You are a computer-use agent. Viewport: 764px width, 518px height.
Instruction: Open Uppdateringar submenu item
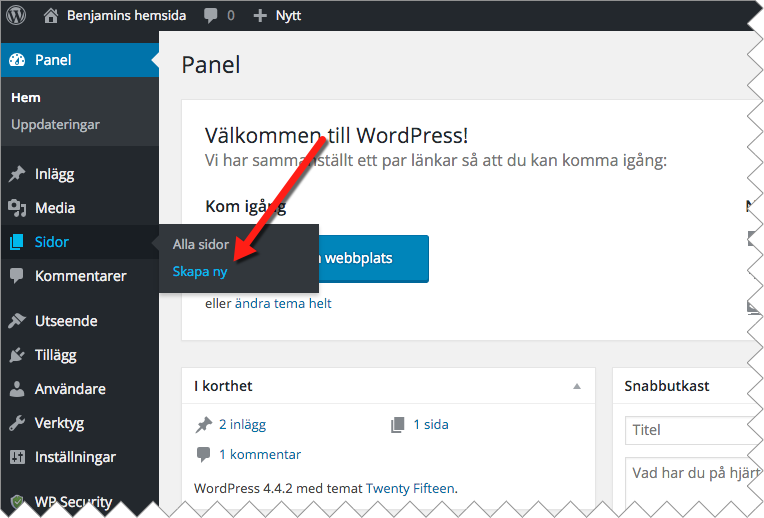pyautogui.click(x=55, y=125)
